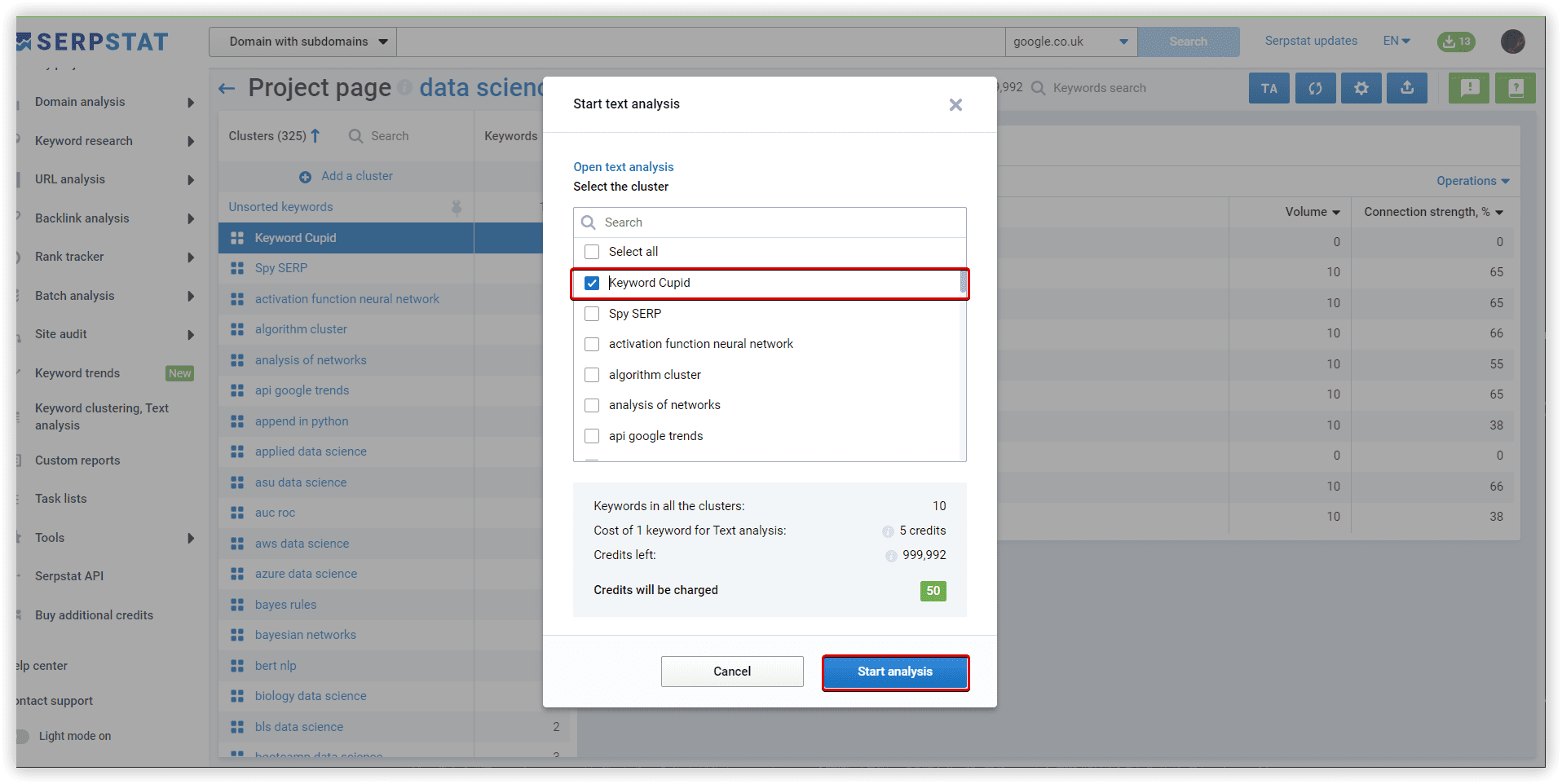This screenshot has width=1562, height=784.
Task: Check the Select all checkbox
Action: pos(592,252)
